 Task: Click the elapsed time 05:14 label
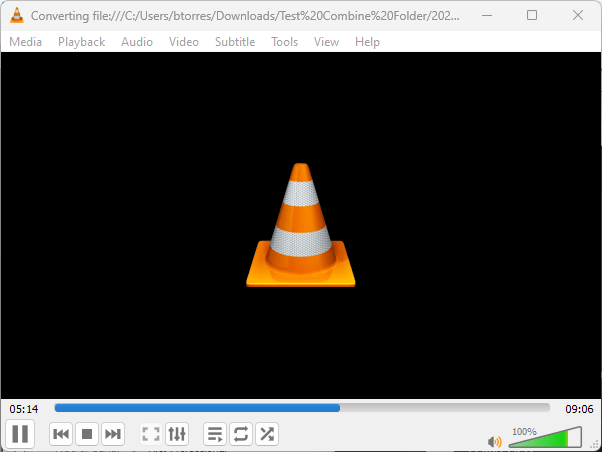24,409
